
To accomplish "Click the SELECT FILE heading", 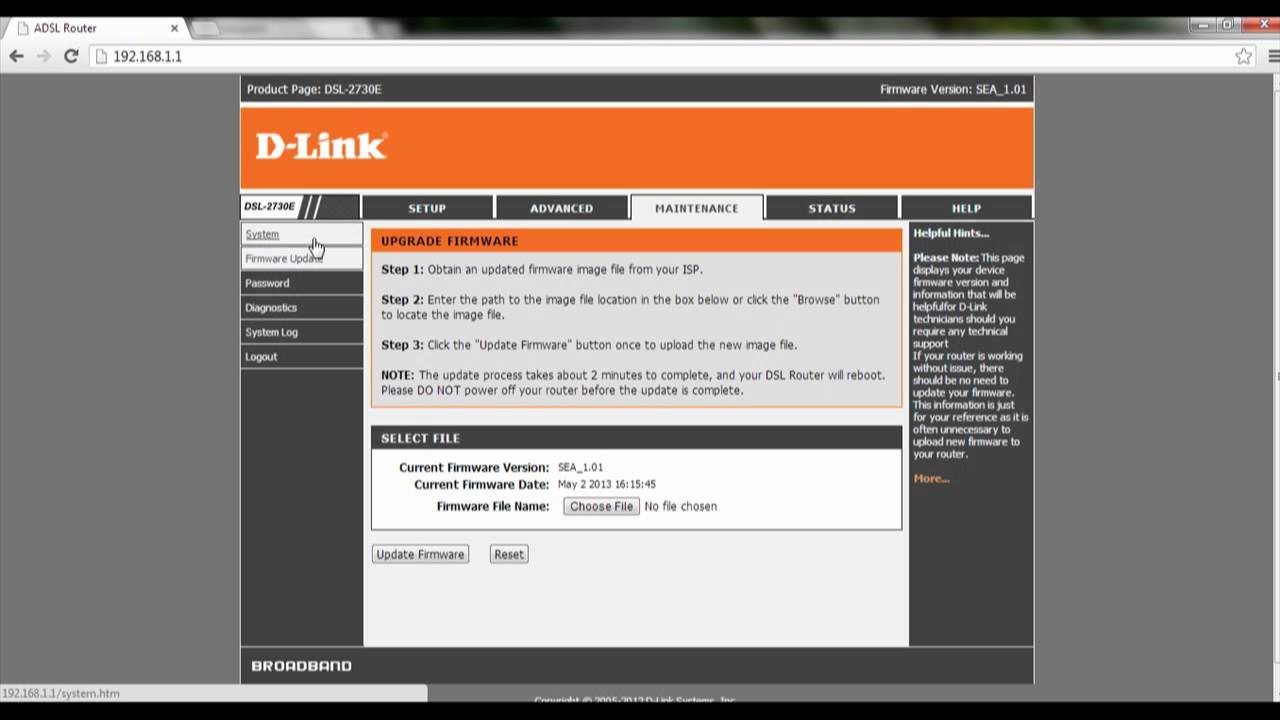I will [x=420, y=438].
